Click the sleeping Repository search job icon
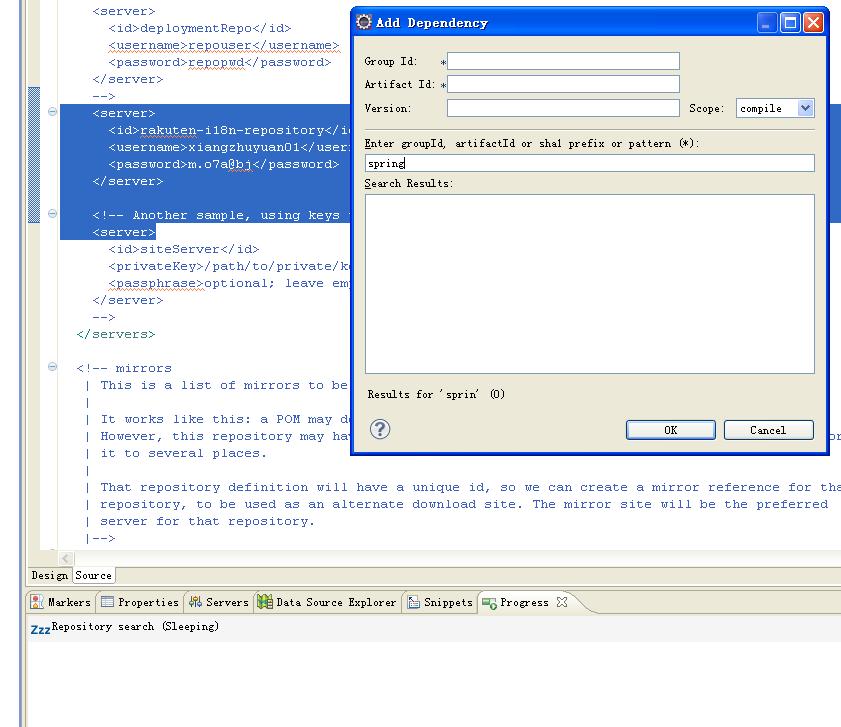This screenshot has width=841, height=727. pos(40,628)
